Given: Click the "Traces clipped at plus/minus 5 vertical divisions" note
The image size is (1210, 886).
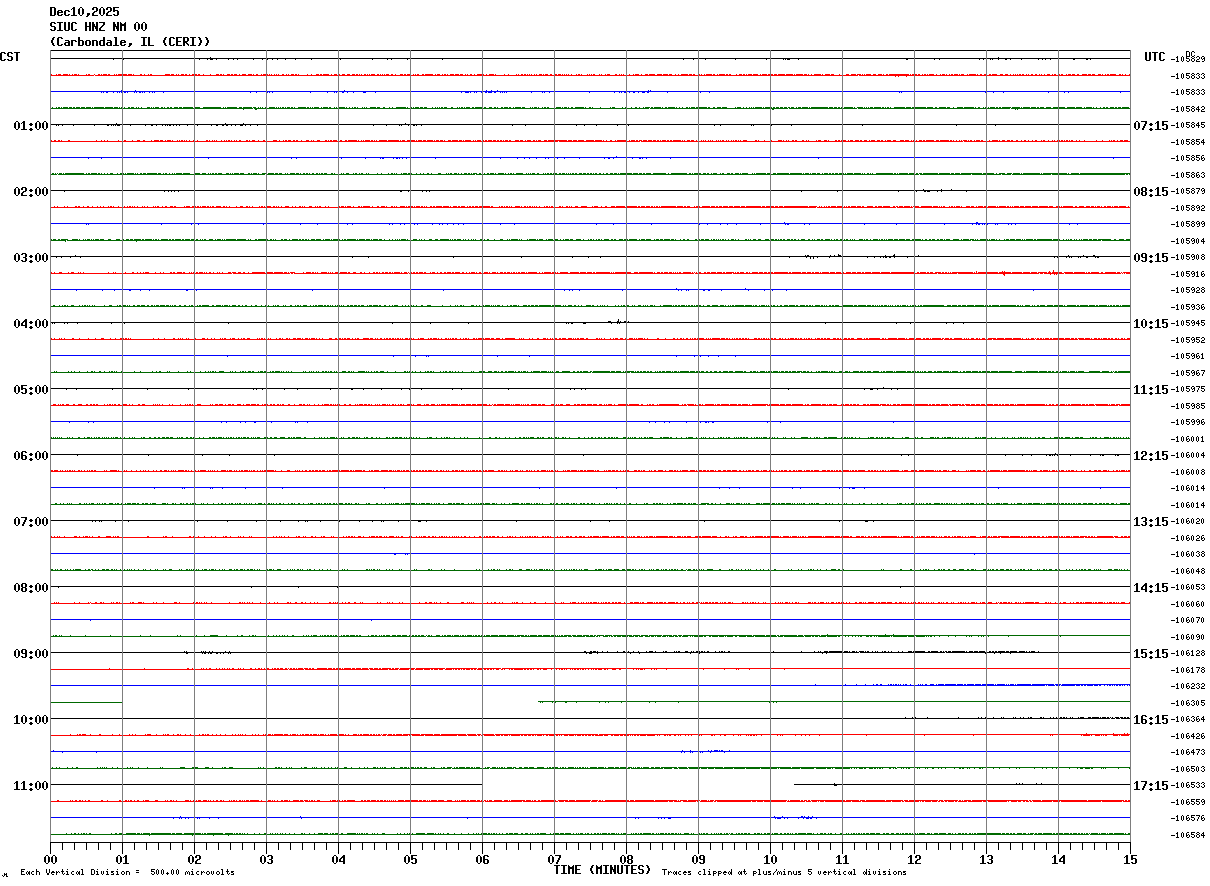Looking at the screenshot, I should coord(784,873).
